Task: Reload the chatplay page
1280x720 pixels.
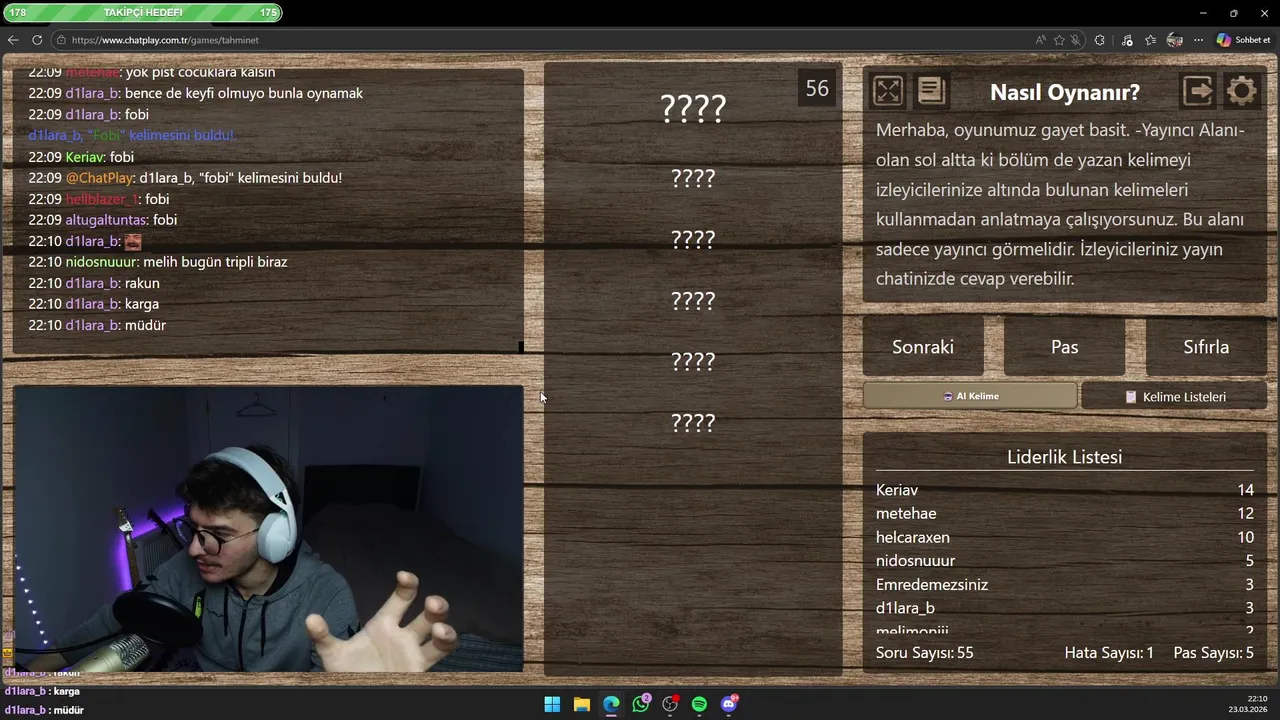Action: pos(37,40)
